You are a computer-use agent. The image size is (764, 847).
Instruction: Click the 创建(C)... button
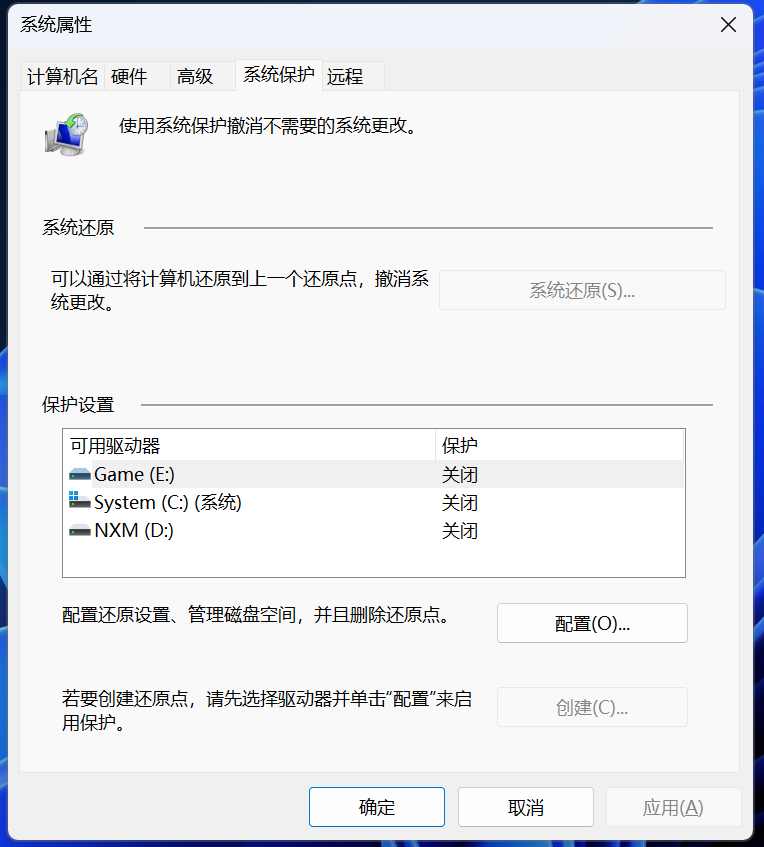[592, 707]
